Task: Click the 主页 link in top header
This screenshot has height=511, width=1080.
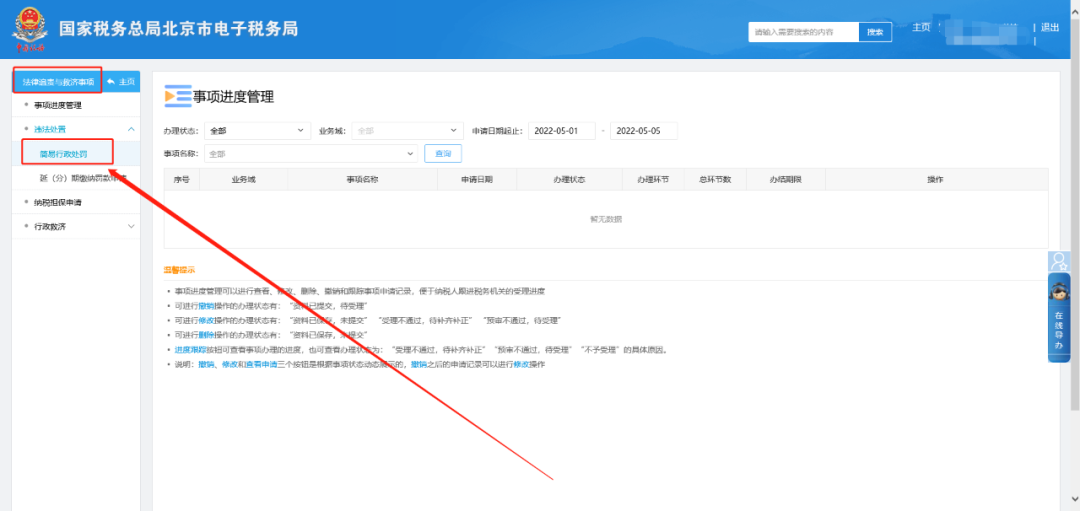Action: coord(921,28)
